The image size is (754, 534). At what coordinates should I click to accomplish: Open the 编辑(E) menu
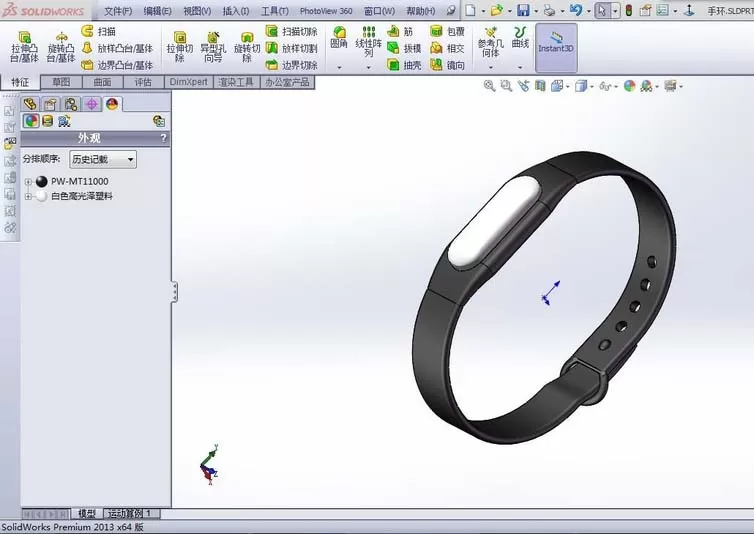point(157,11)
